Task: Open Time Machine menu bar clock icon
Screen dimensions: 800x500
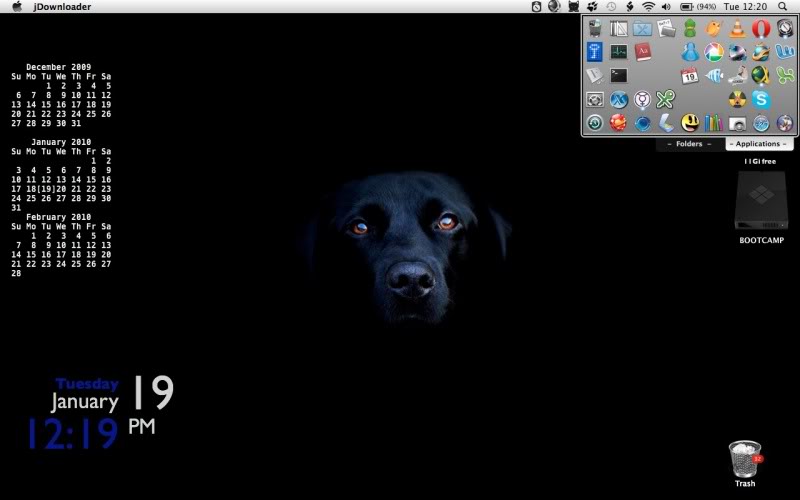Action: [611, 7]
